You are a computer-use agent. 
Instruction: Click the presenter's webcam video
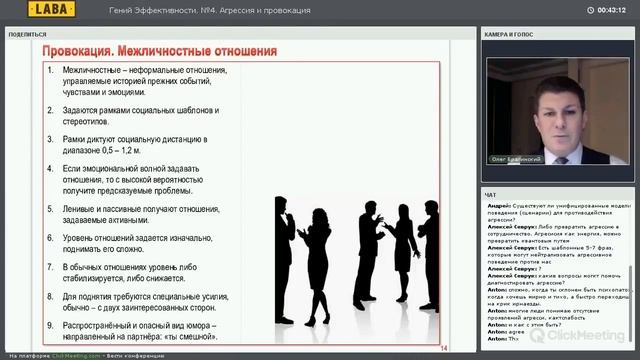[x=558, y=111]
